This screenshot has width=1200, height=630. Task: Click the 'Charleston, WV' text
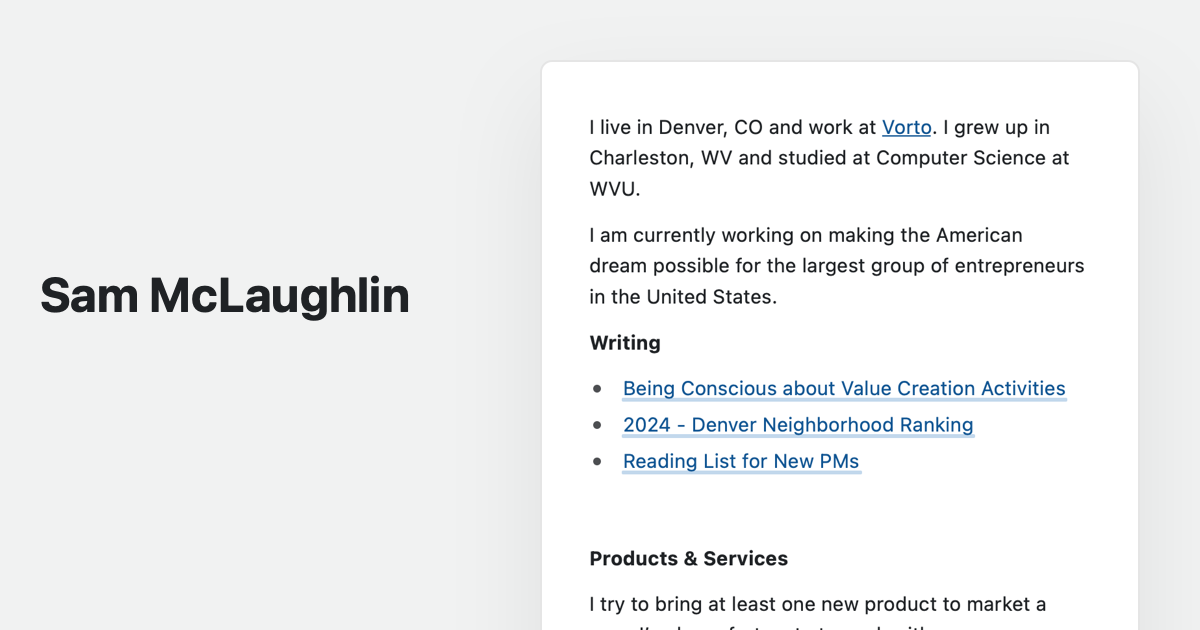pyautogui.click(x=662, y=158)
